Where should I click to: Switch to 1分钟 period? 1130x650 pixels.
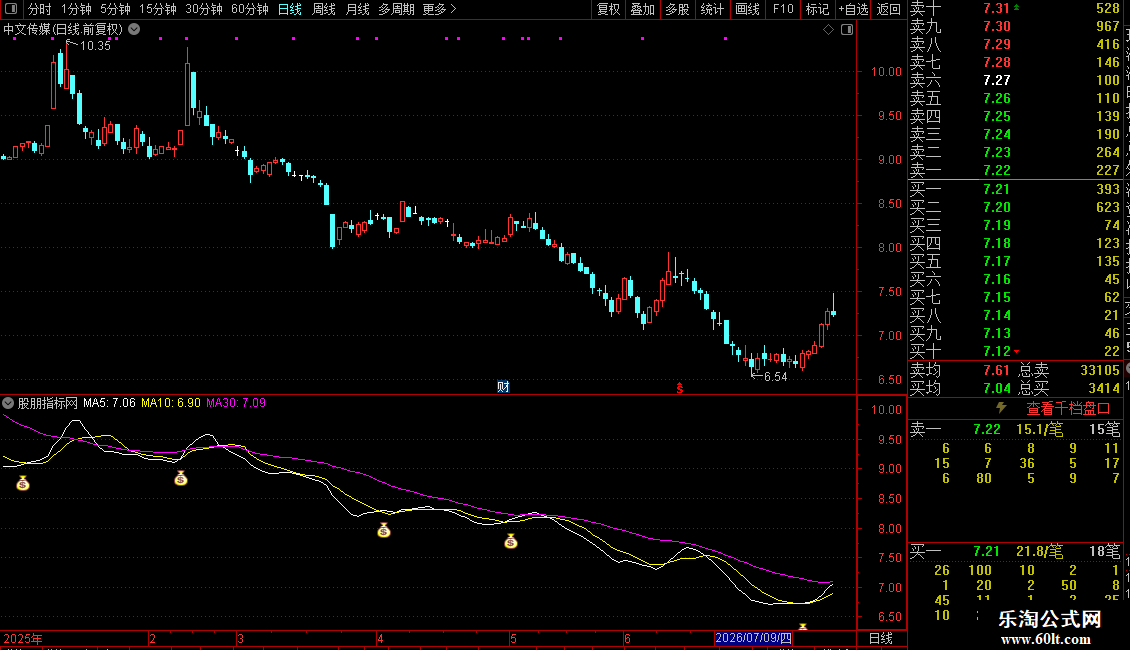pyautogui.click(x=76, y=9)
